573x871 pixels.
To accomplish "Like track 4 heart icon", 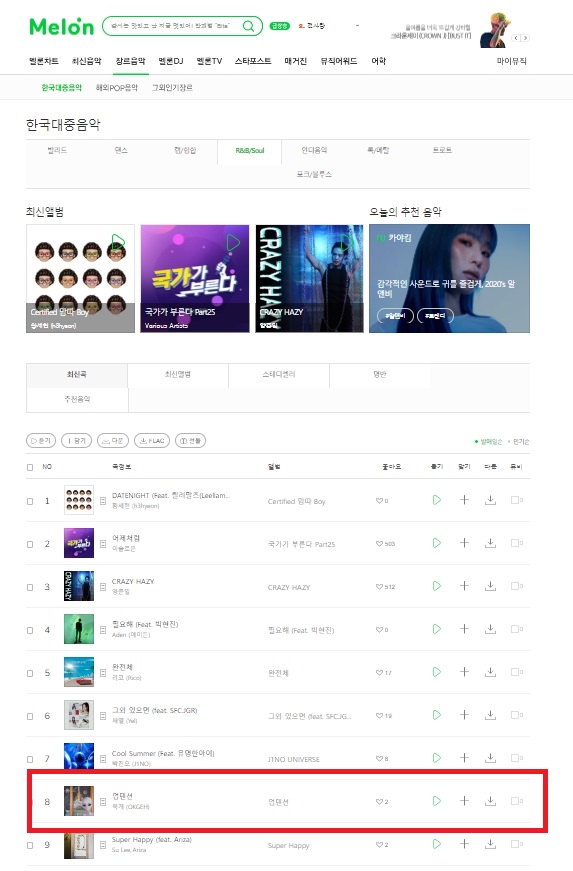I will coord(379,629).
